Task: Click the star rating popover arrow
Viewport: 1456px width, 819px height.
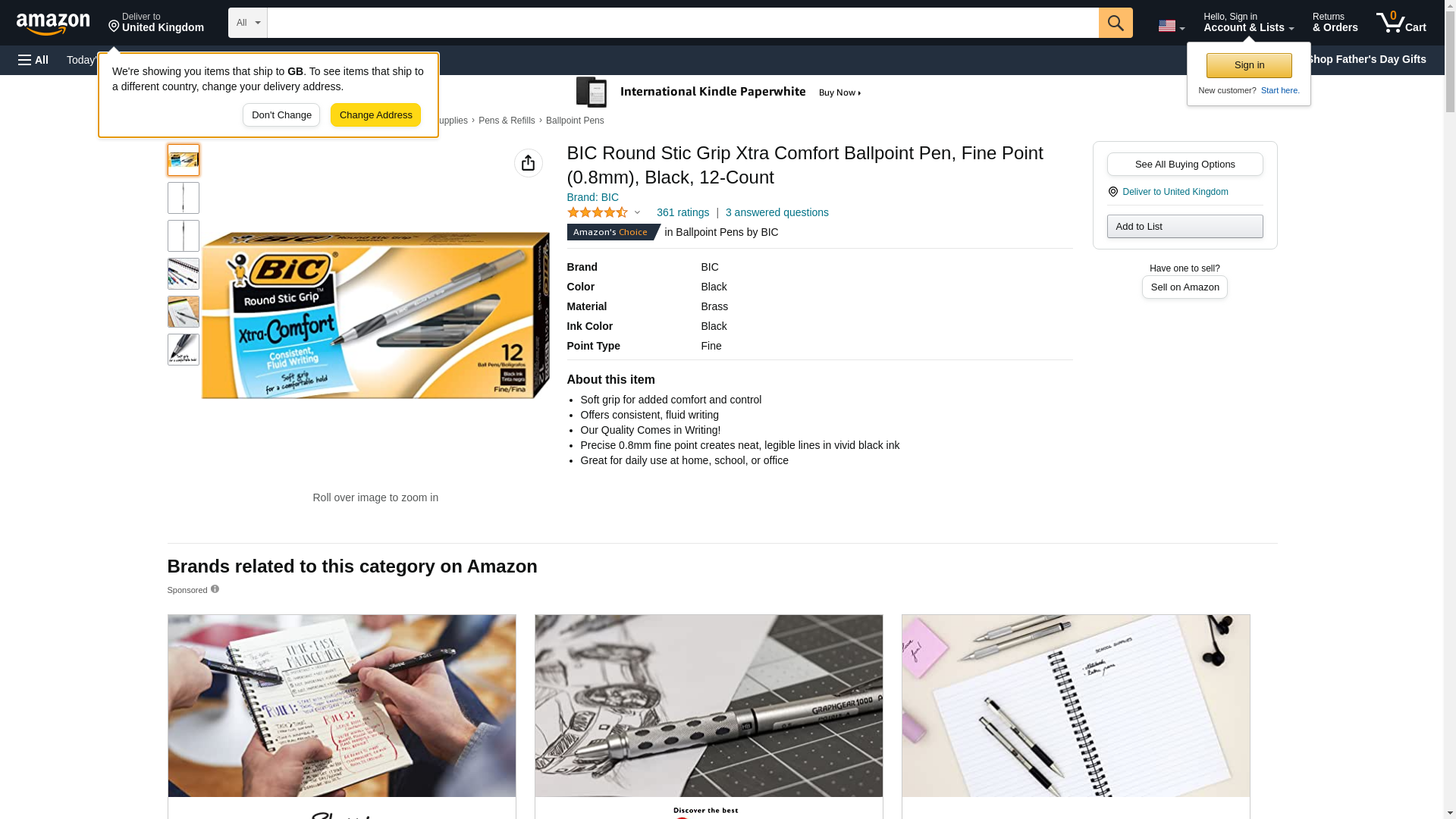Action: coord(637,213)
